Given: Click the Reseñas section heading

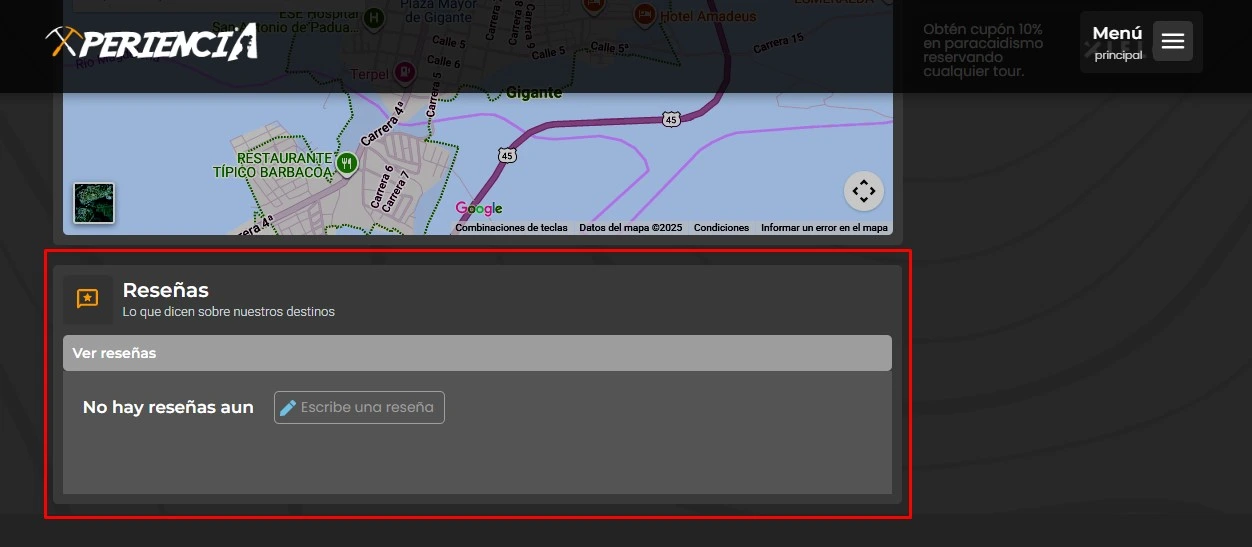Looking at the screenshot, I should point(165,290).
